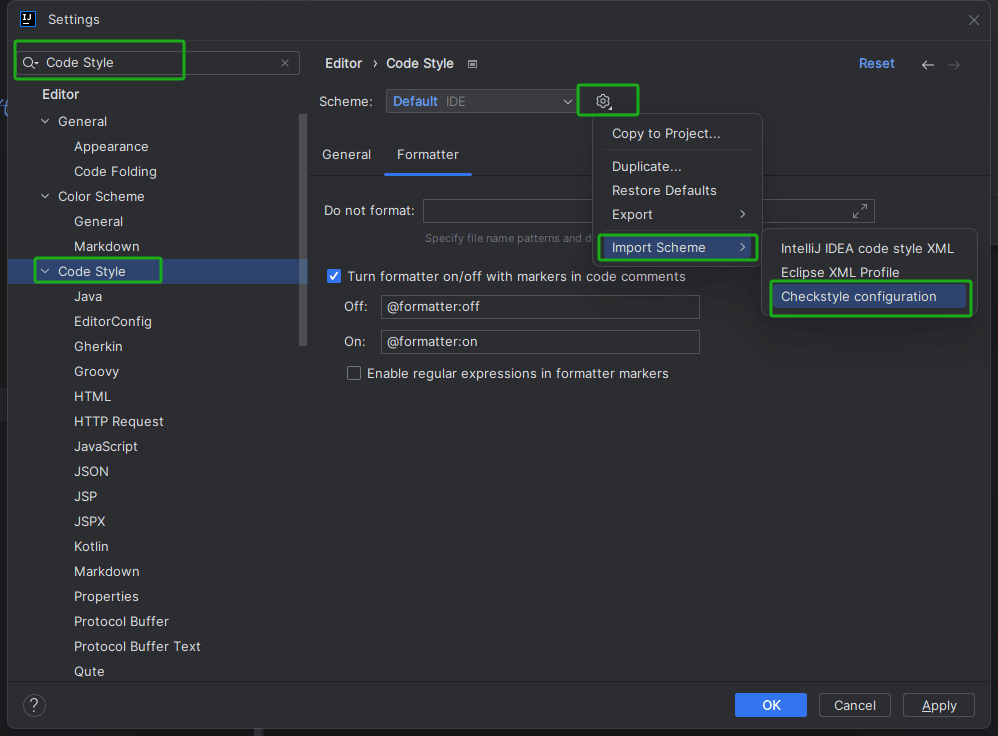Image resolution: width=998 pixels, height=736 pixels.
Task: Open help via the question mark icon
Action: [x=33, y=705]
